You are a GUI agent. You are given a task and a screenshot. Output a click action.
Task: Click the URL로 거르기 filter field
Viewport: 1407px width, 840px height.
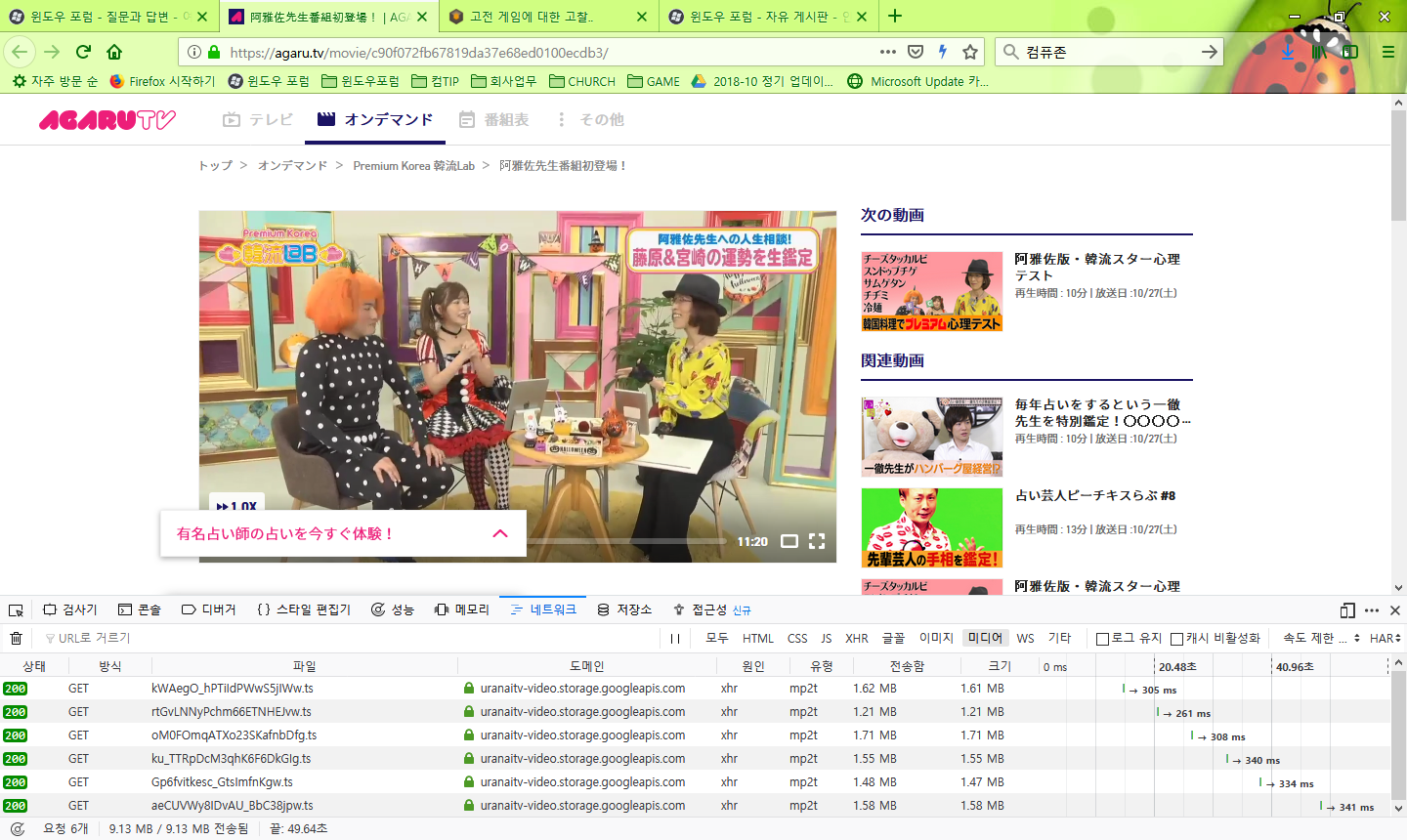click(x=352, y=638)
